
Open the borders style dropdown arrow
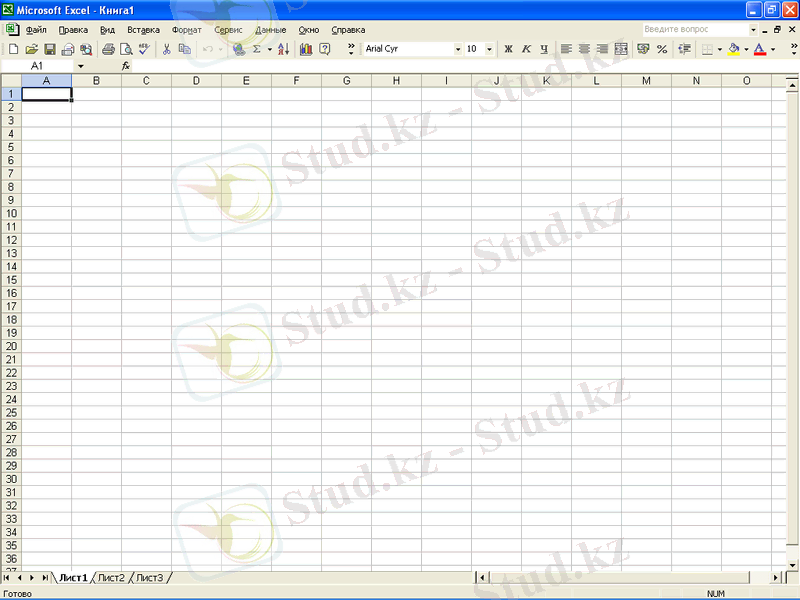(719, 49)
